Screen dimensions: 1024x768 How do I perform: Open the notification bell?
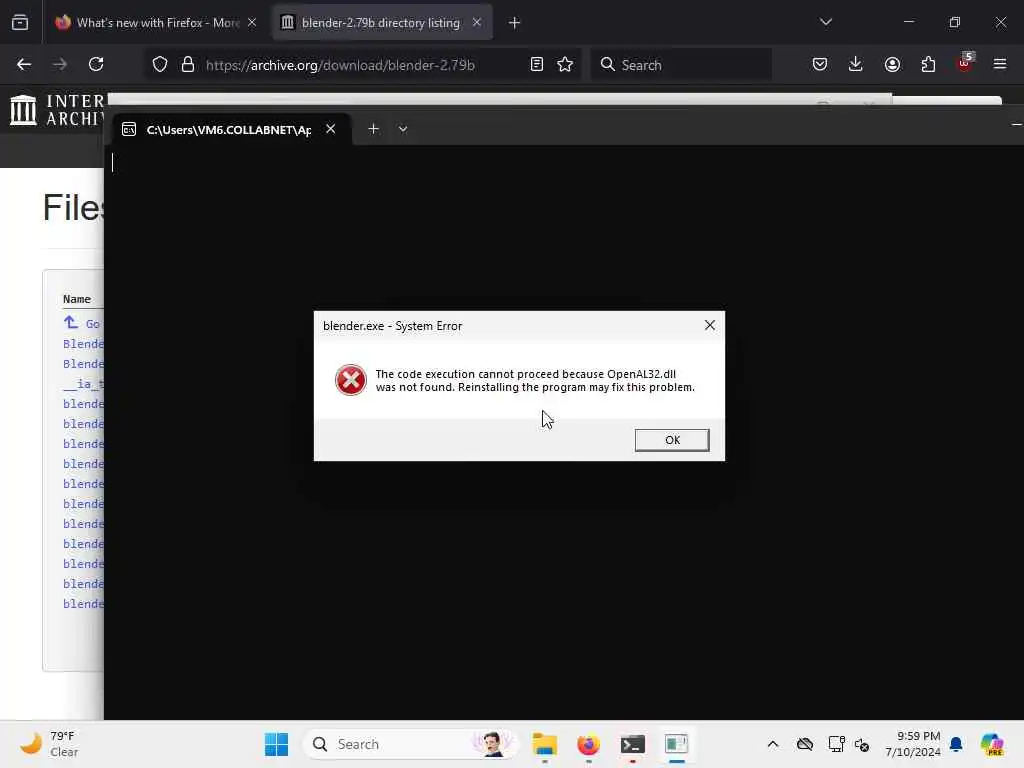pos(956,744)
